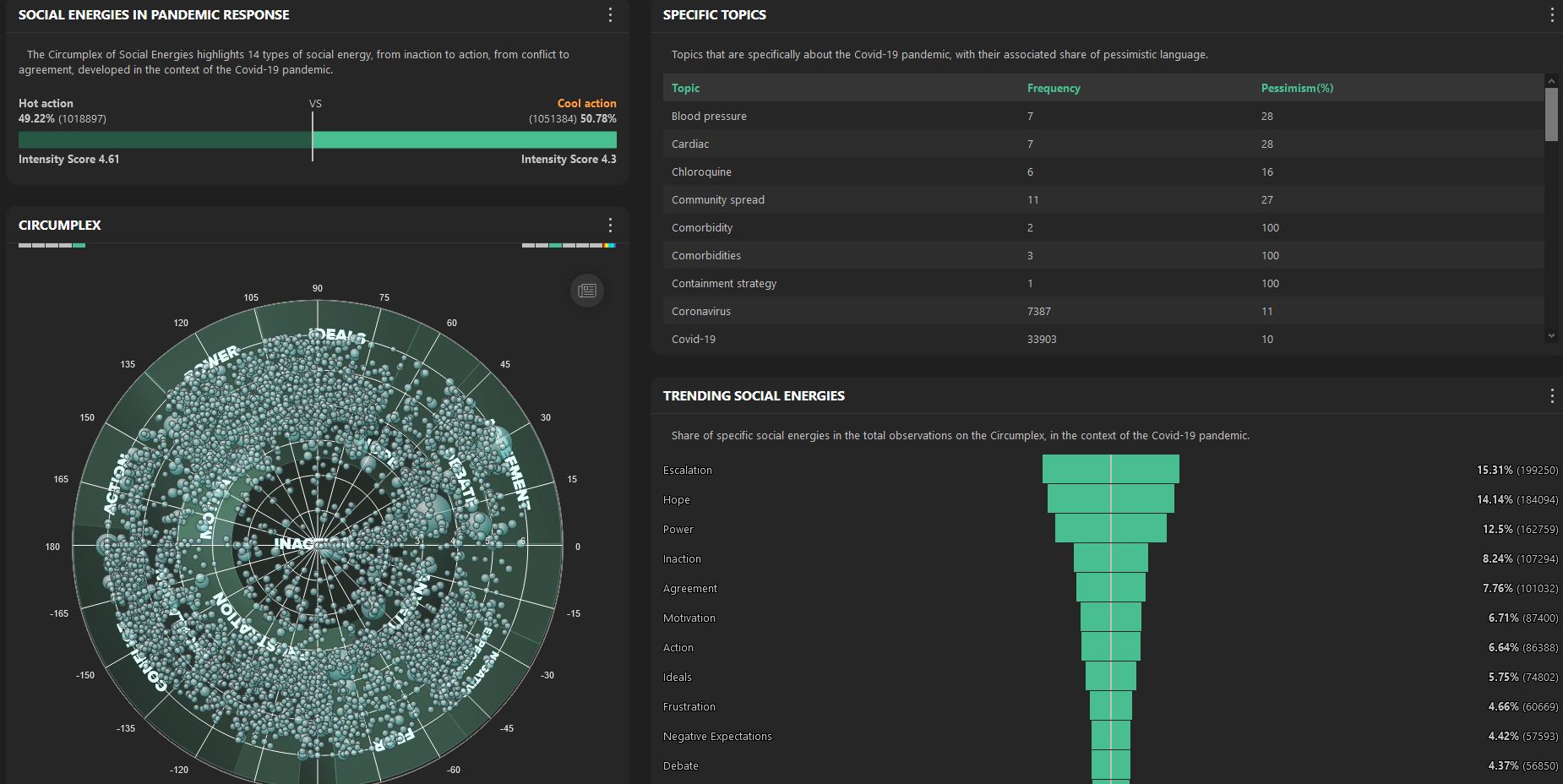Click the Hot action label

coord(46,103)
